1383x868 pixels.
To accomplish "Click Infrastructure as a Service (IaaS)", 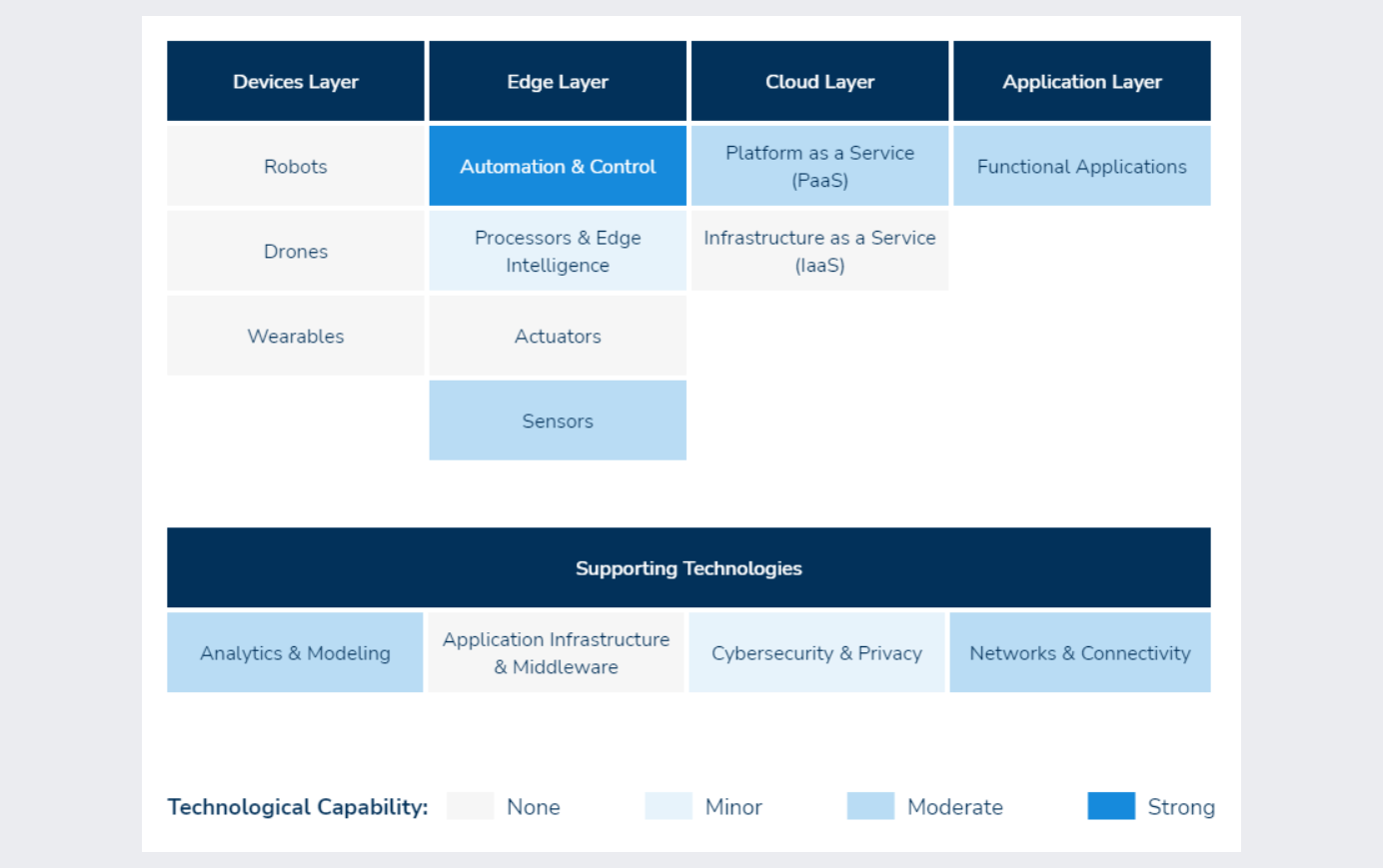I will [819, 252].
